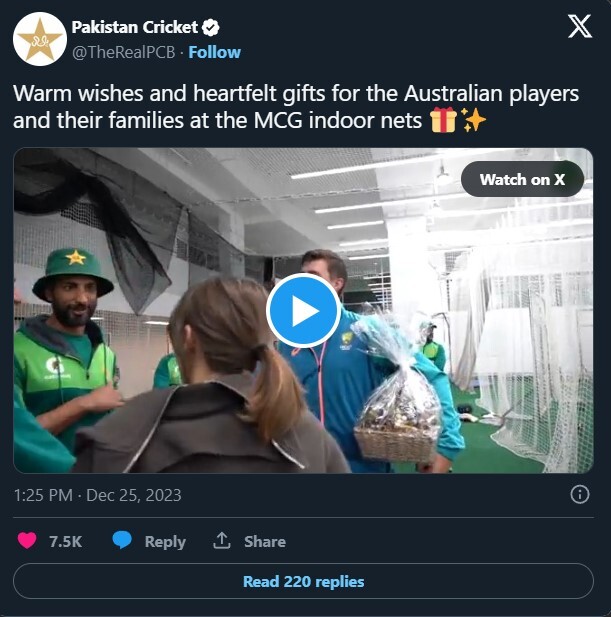Open the X logo link
This screenshot has height=617, width=611.
580,26
